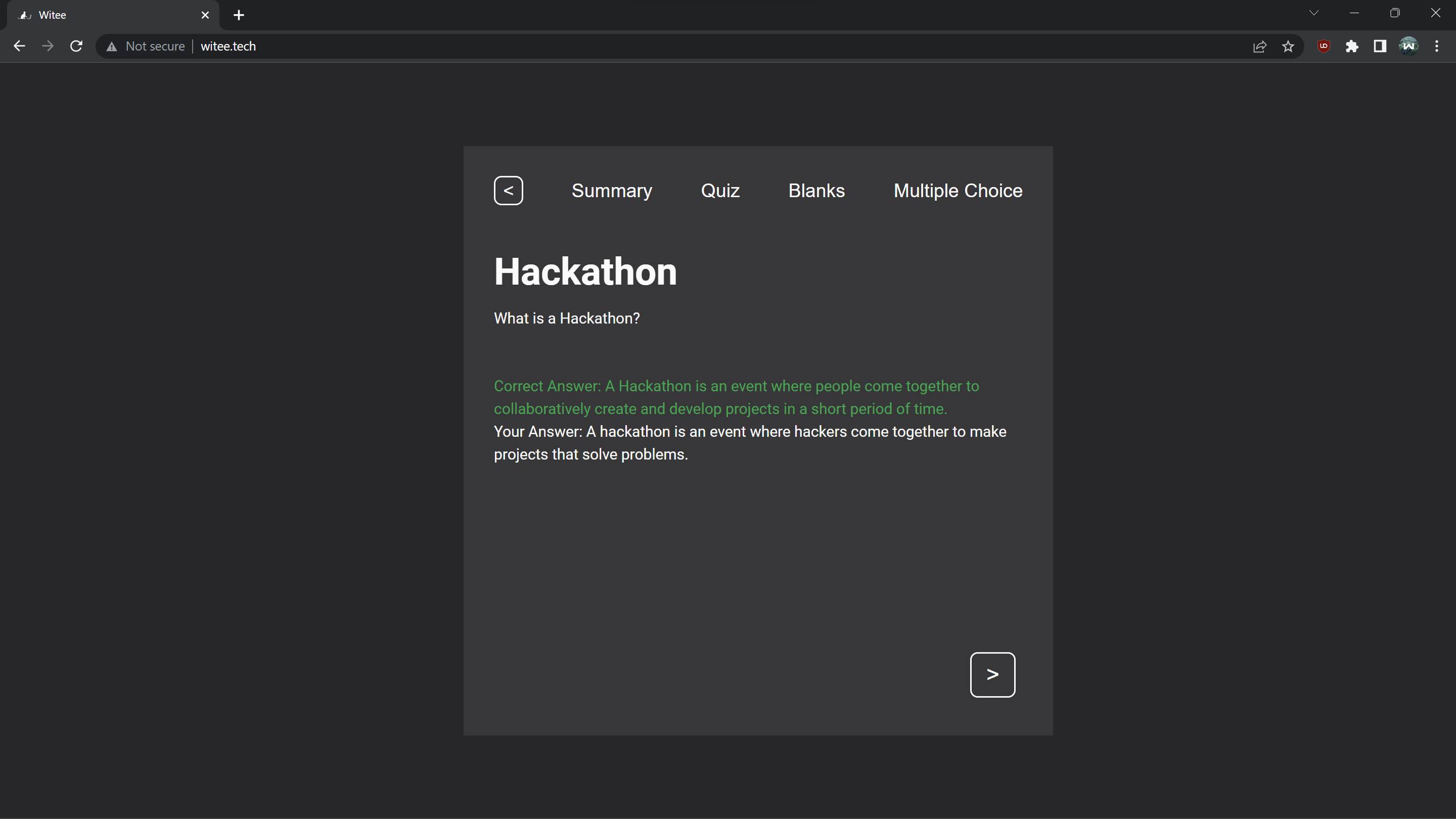Open the uBlock Origin extension icon

click(x=1323, y=47)
